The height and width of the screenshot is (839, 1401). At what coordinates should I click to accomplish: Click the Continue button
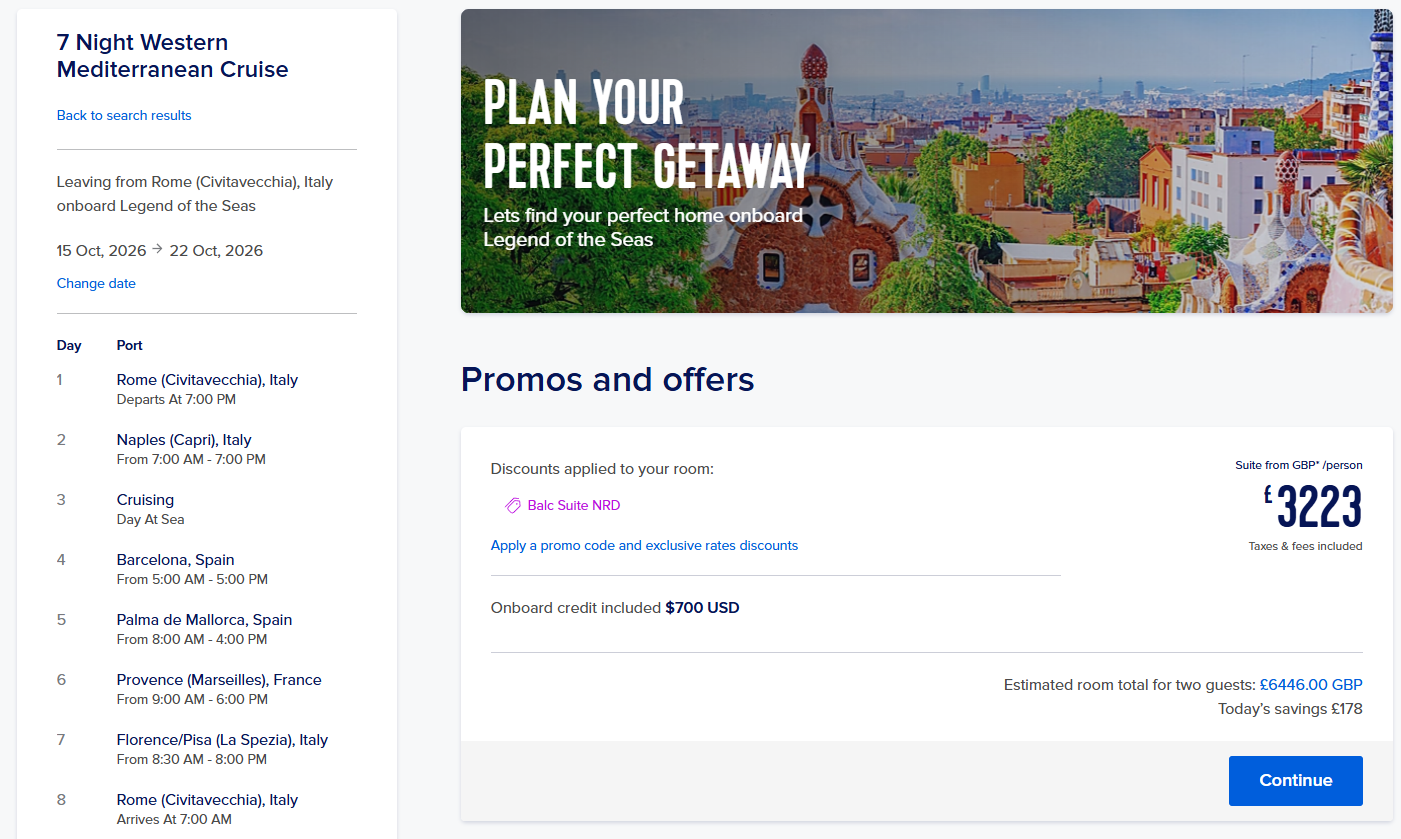1295,781
